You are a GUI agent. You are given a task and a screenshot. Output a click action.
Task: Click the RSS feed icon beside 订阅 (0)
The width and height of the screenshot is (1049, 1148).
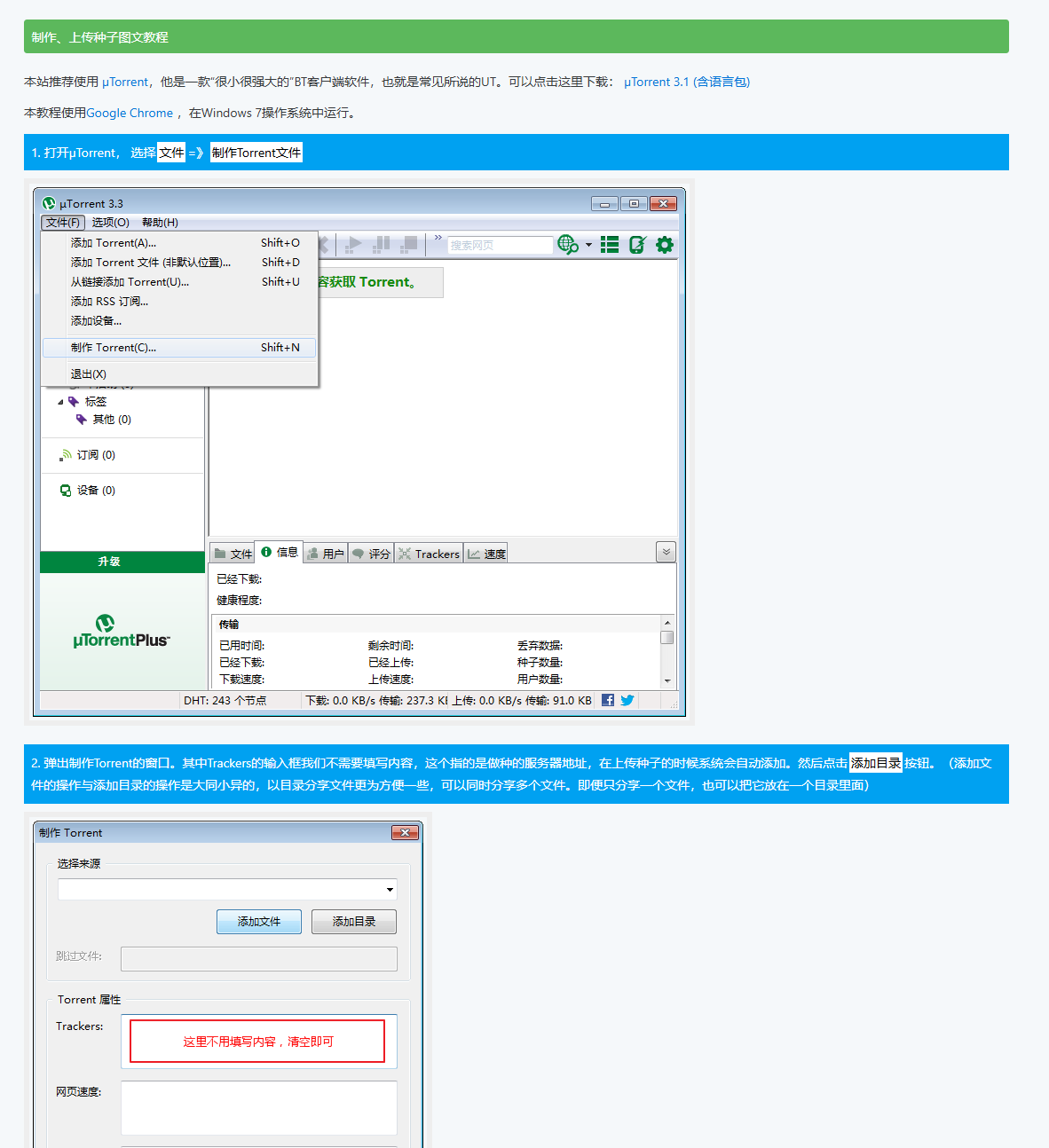pos(66,455)
